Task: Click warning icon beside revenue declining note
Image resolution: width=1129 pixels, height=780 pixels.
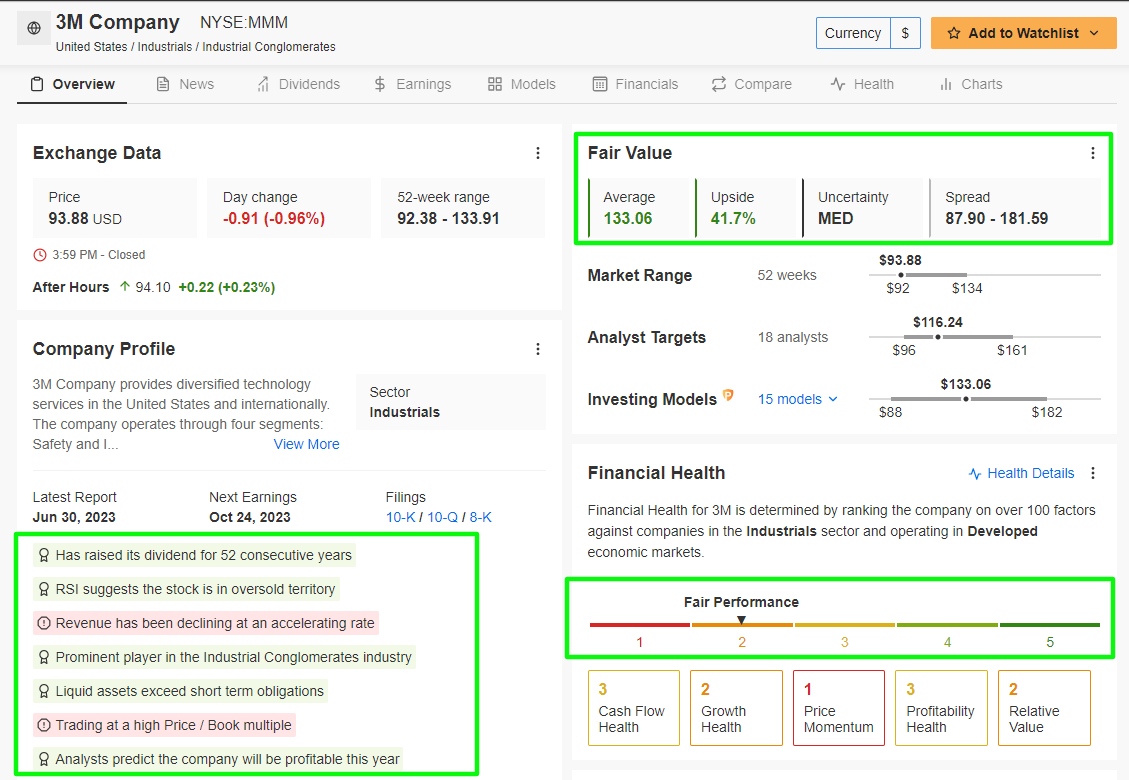Action: [44, 623]
